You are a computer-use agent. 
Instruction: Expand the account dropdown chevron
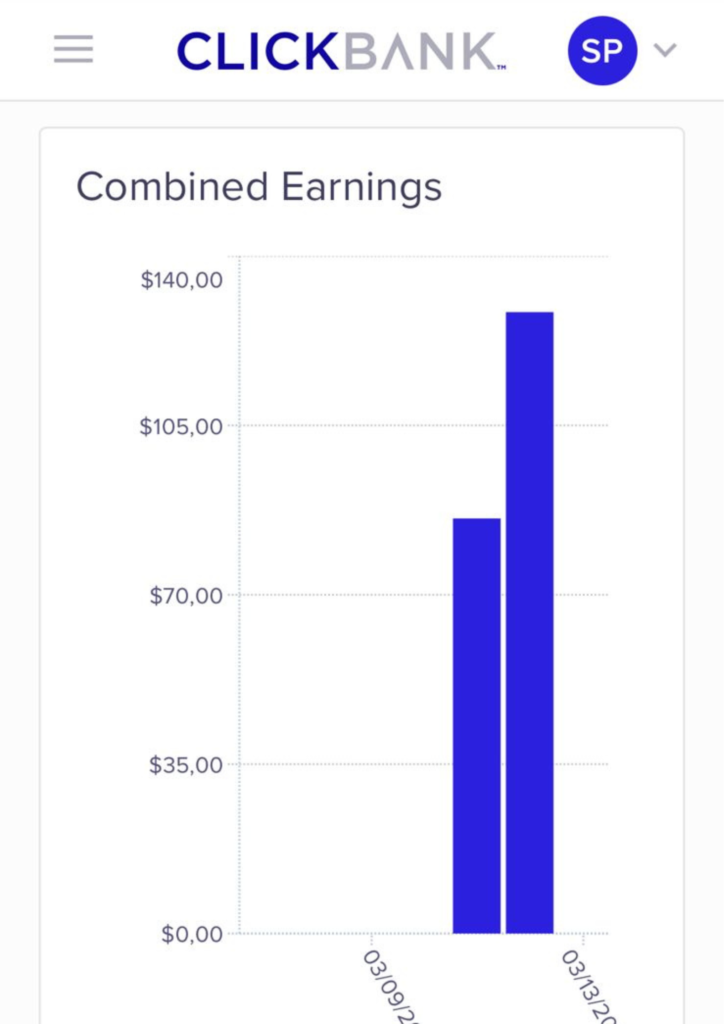pyautogui.click(x=665, y=50)
